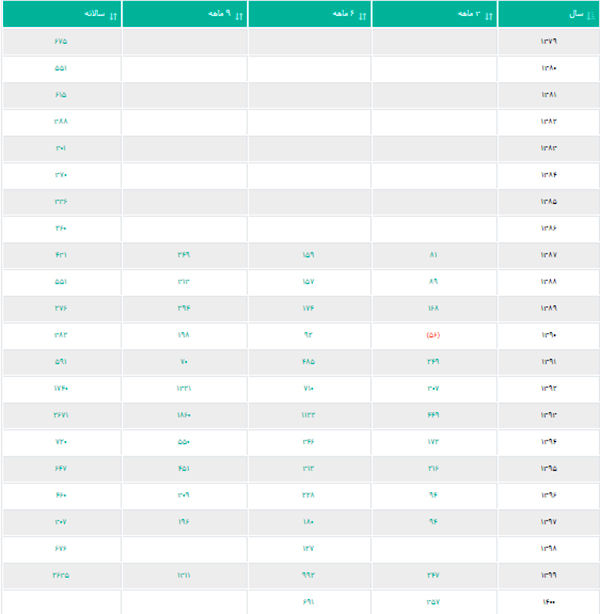
Task: Select year cell ۱۳۹۲
Action: coord(549,388)
